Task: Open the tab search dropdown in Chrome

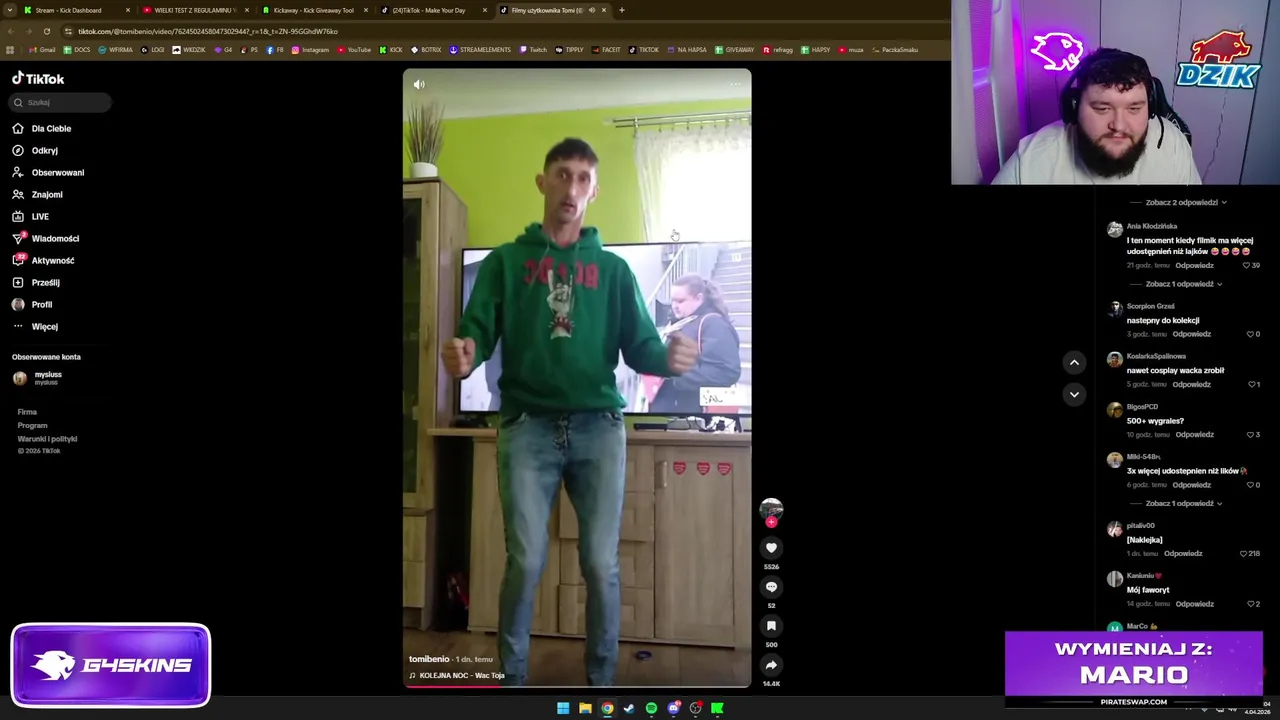Action: click(9, 10)
